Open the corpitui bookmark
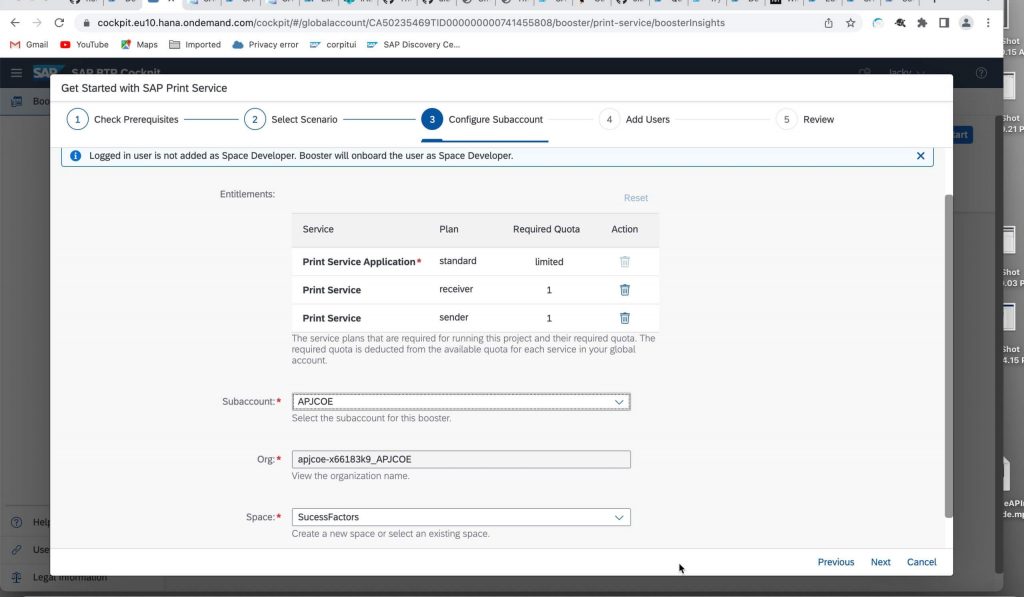1024x597 pixels. point(333,44)
